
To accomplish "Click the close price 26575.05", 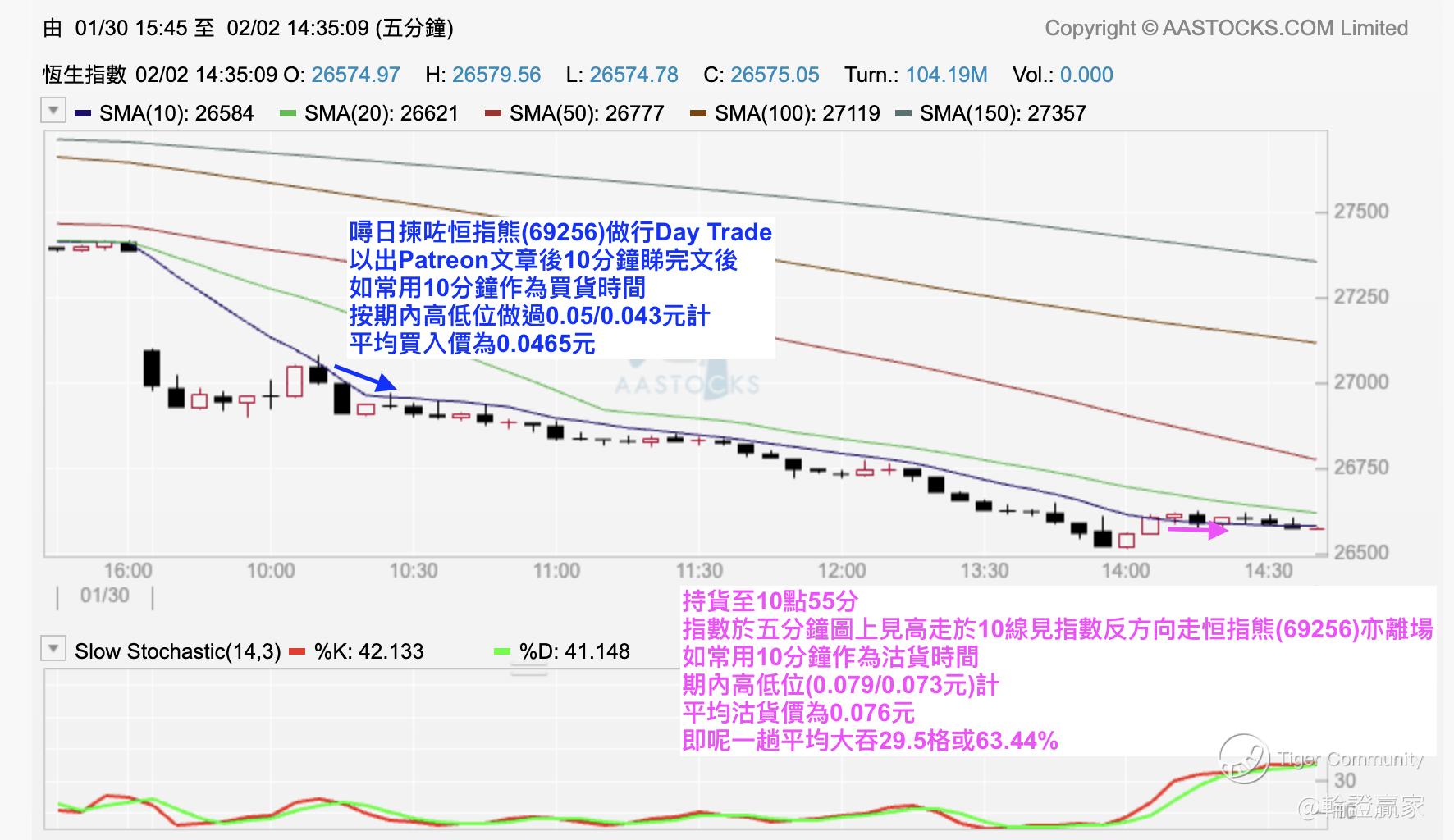I will point(775,75).
